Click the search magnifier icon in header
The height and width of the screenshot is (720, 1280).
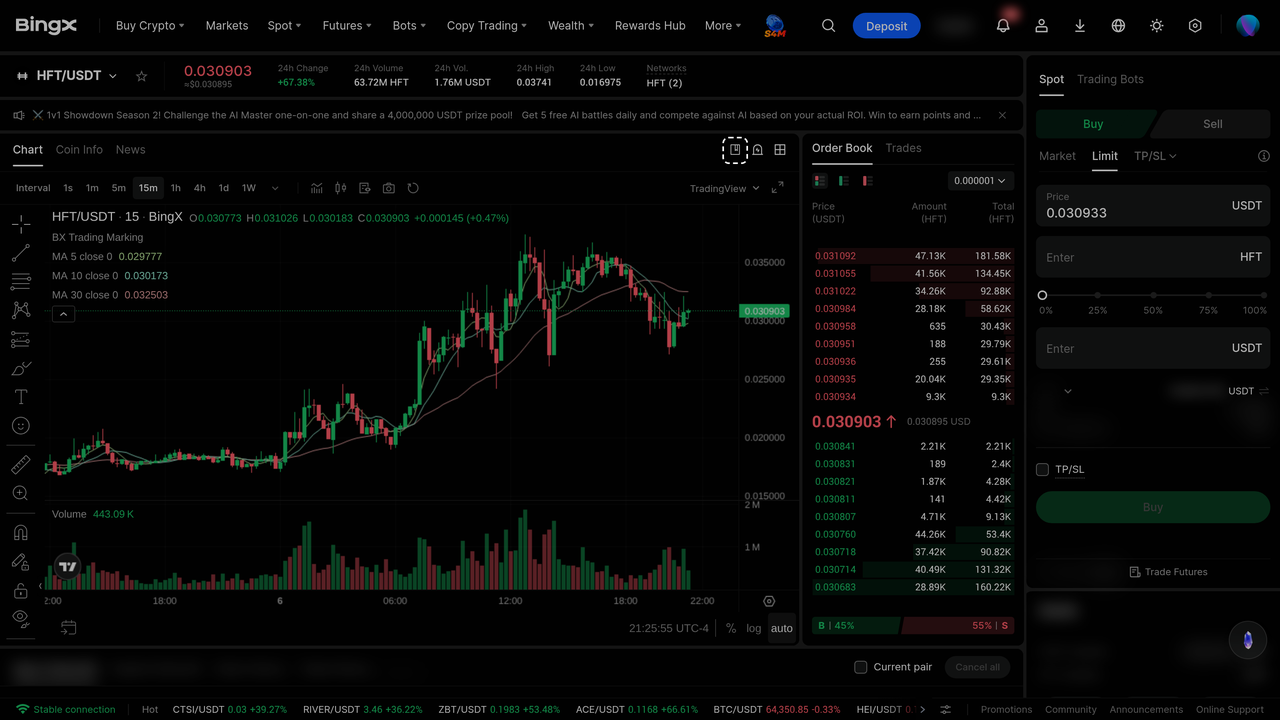point(828,26)
